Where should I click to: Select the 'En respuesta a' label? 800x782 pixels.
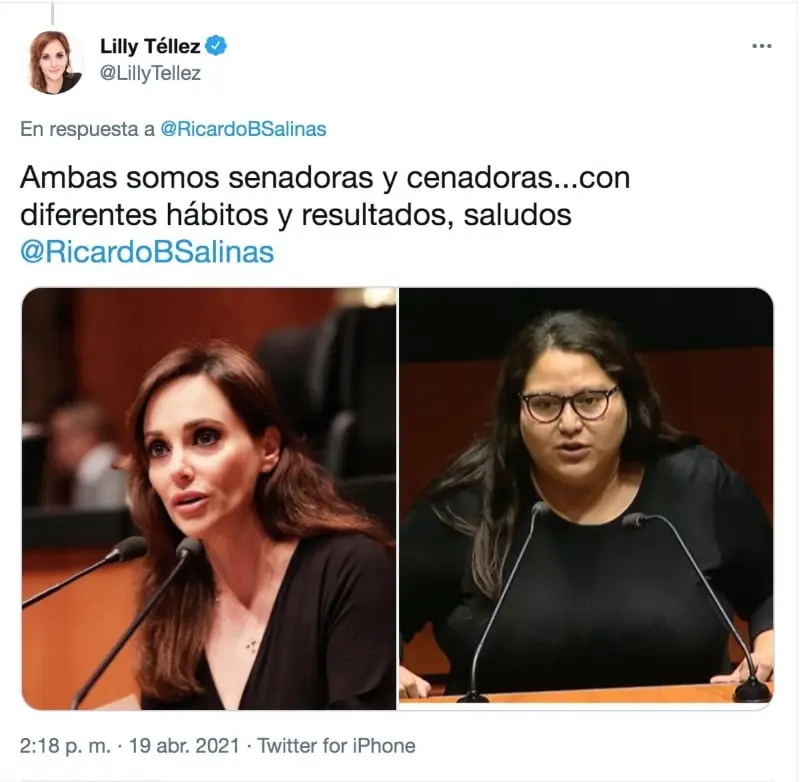pyautogui.click(x=87, y=129)
